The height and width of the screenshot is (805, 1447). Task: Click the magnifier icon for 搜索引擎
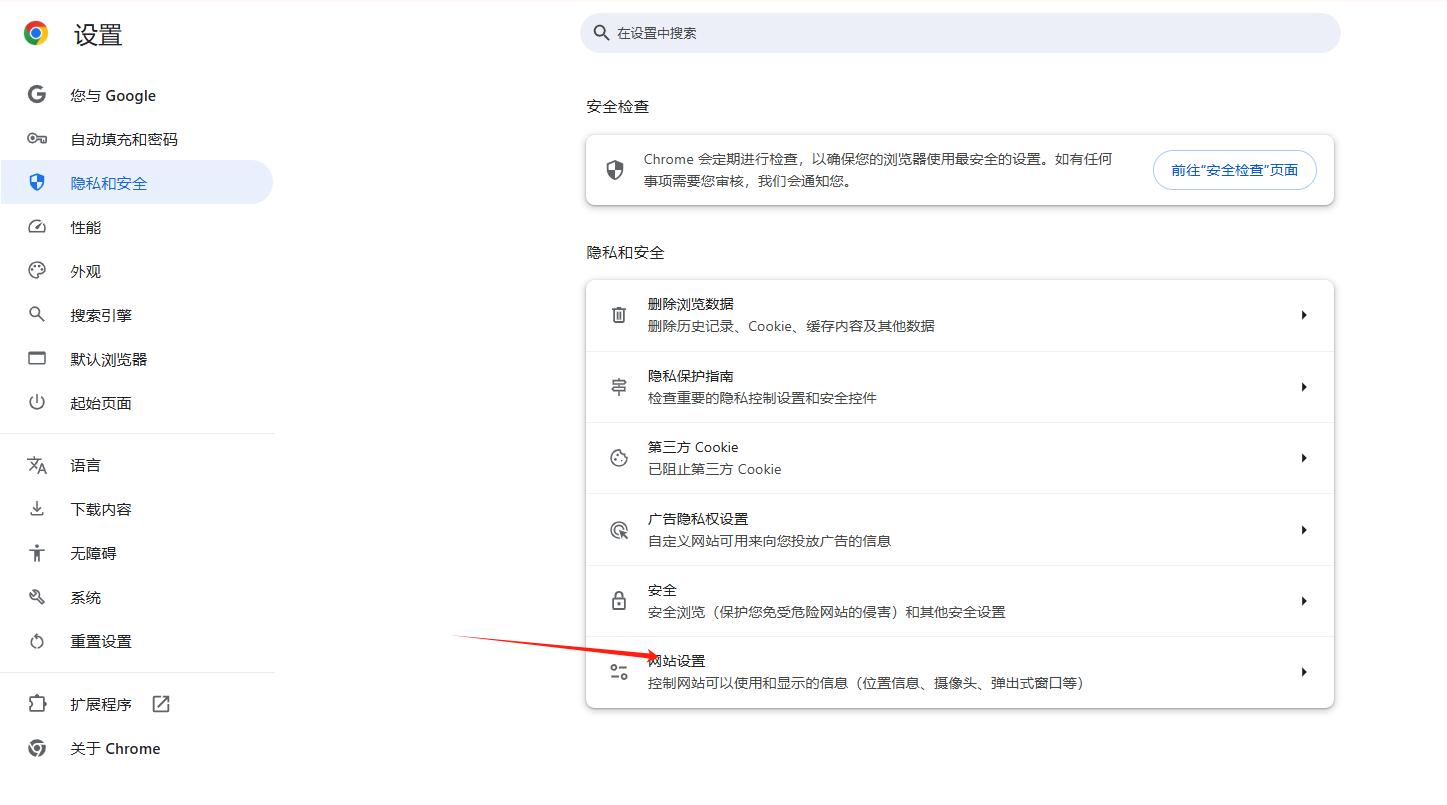[x=37, y=314]
